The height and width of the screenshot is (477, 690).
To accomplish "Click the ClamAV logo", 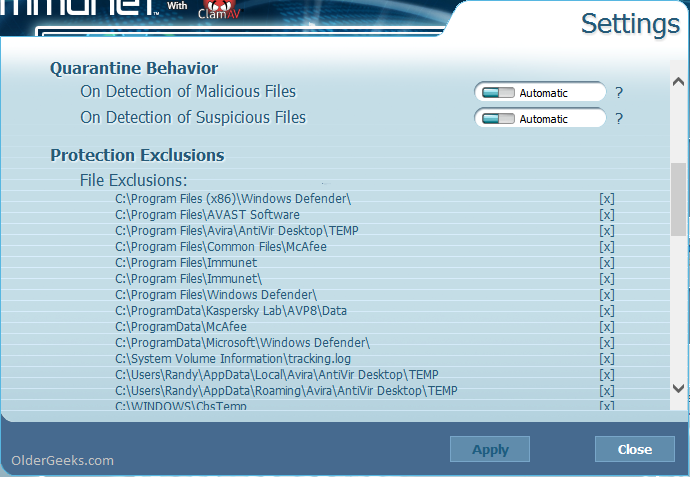I will pyautogui.click(x=219, y=10).
